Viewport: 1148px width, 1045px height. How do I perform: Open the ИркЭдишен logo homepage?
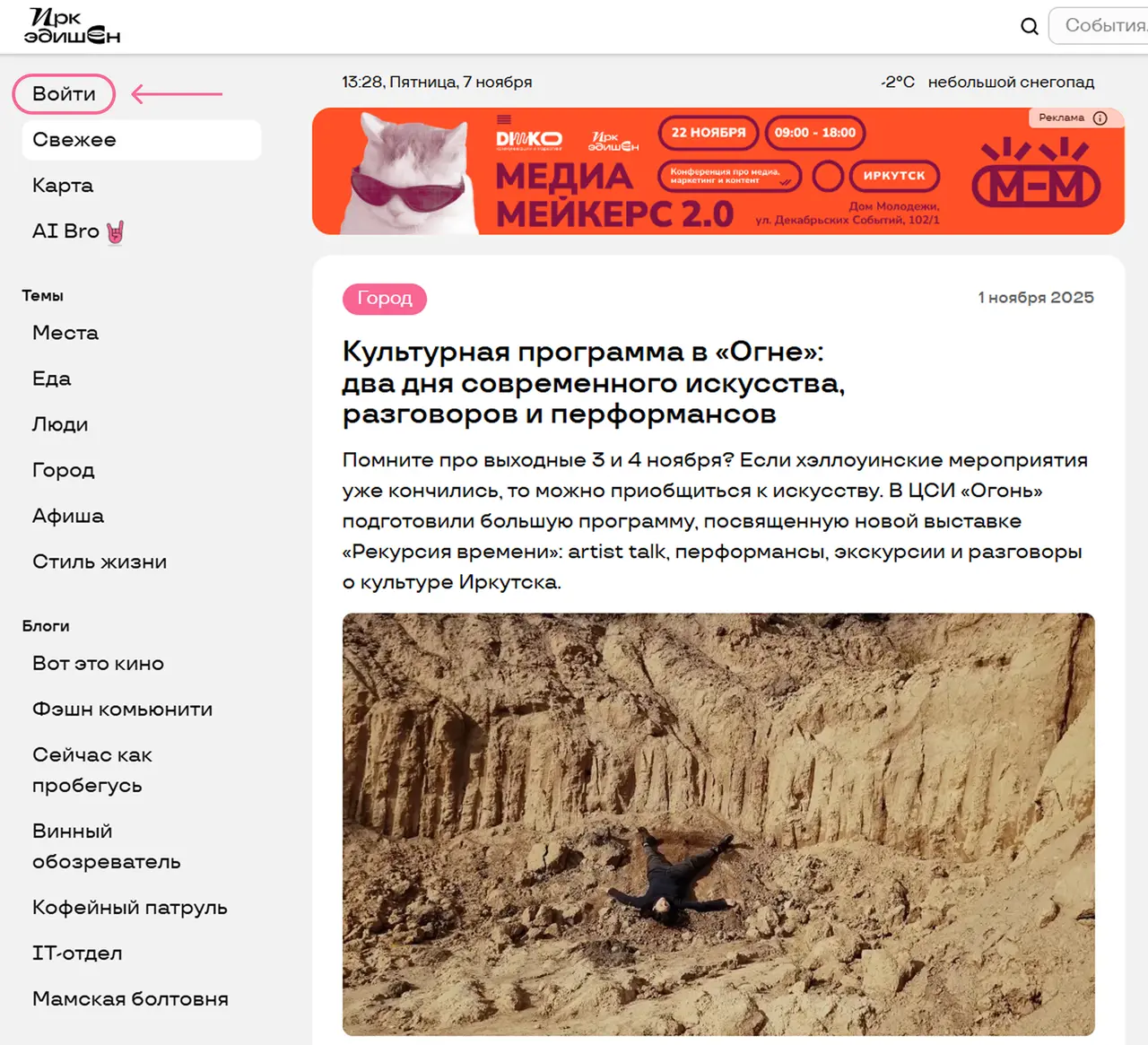tap(72, 26)
